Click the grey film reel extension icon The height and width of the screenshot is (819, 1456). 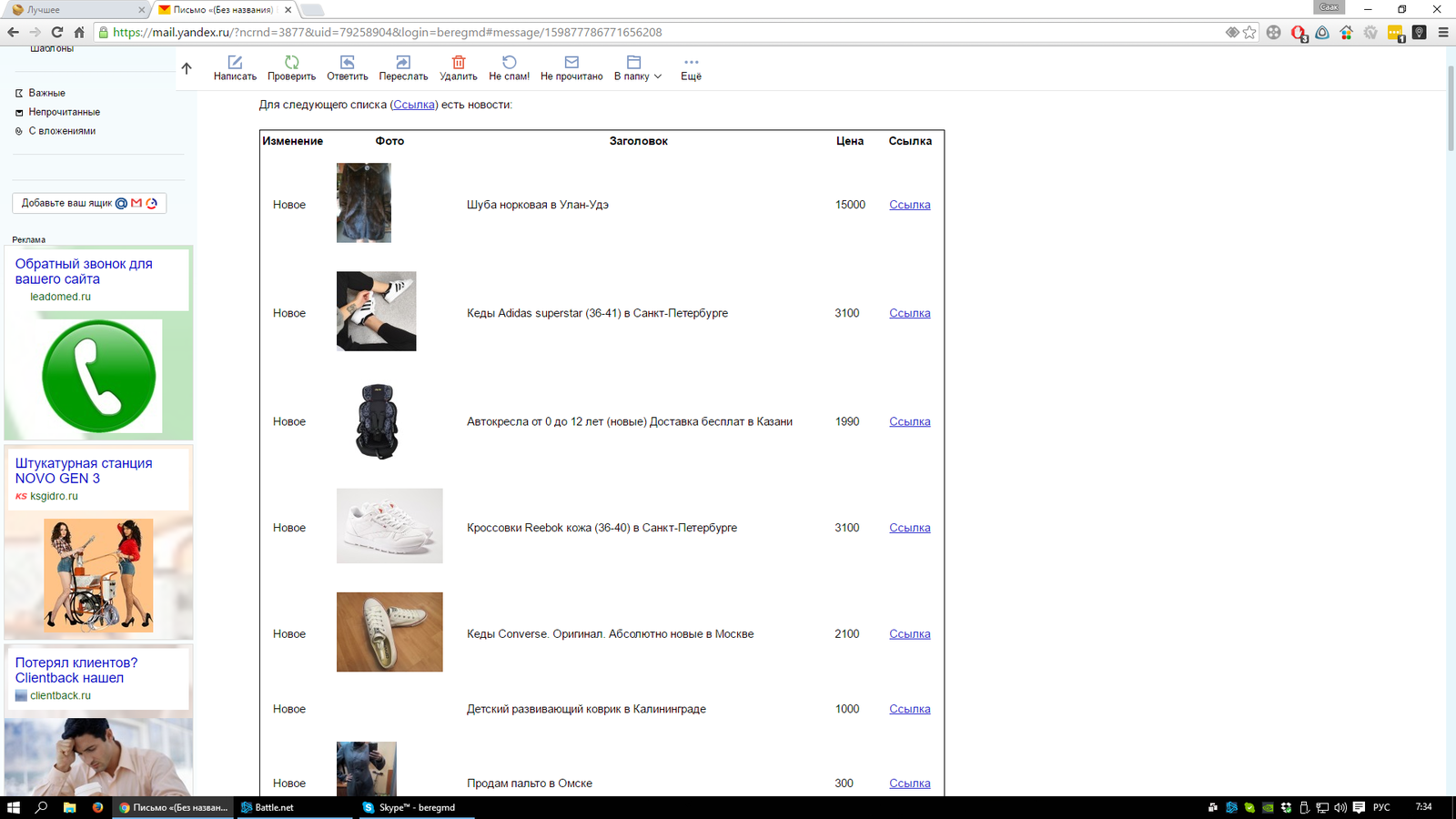[x=1274, y=32]
